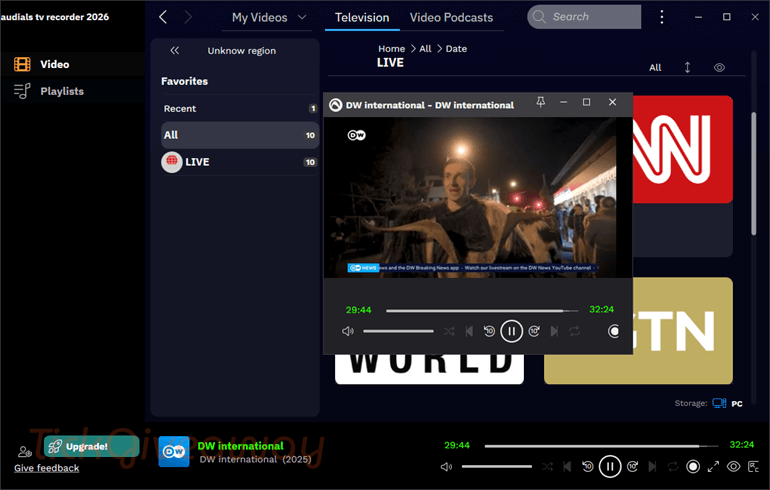Go forward with the right arrow
This screenshot has height=490, width=770.
pos(188,17)
